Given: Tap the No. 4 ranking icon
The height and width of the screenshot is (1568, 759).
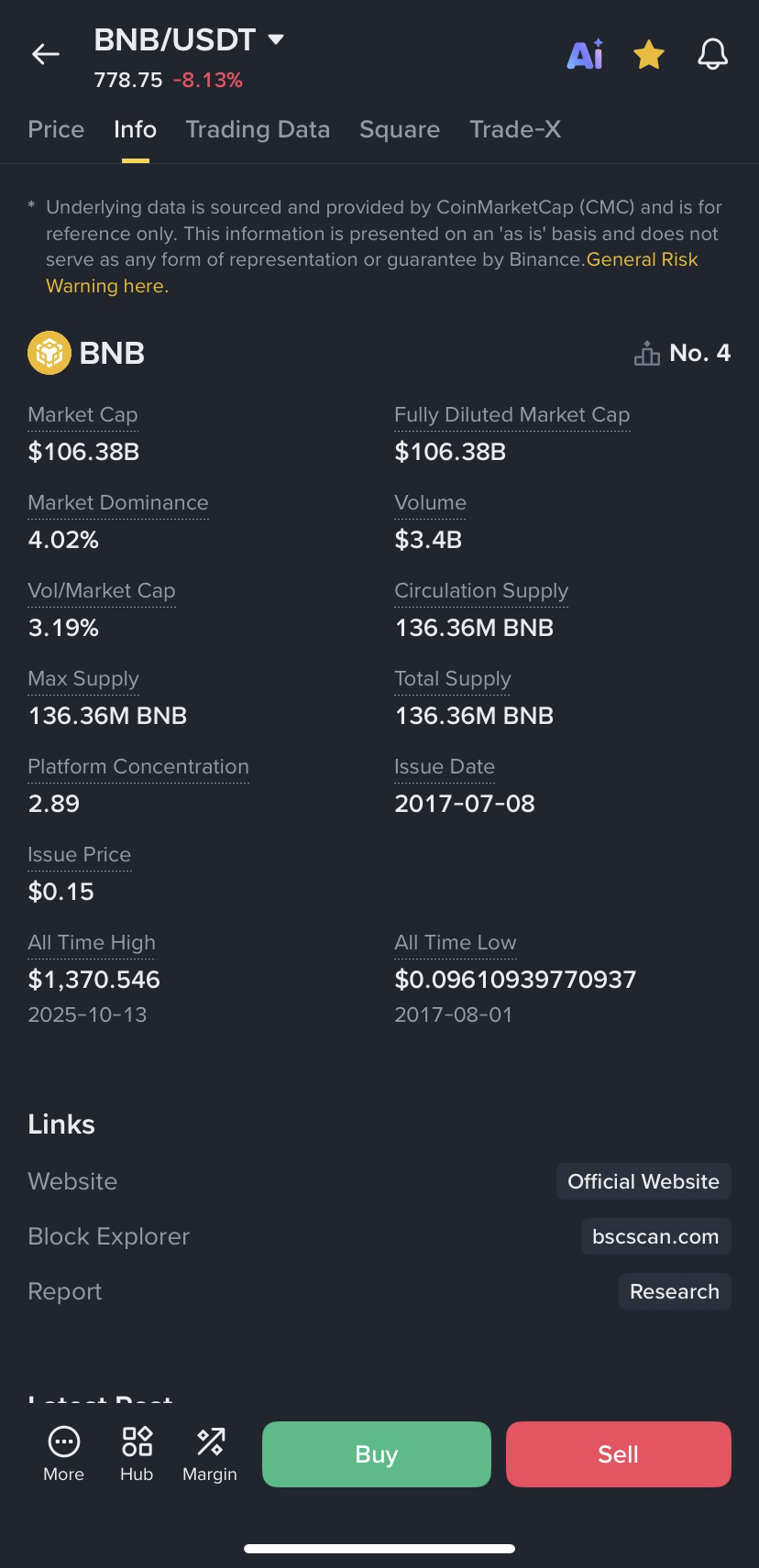Looking at the screenshot, I should tap(647, 353).
